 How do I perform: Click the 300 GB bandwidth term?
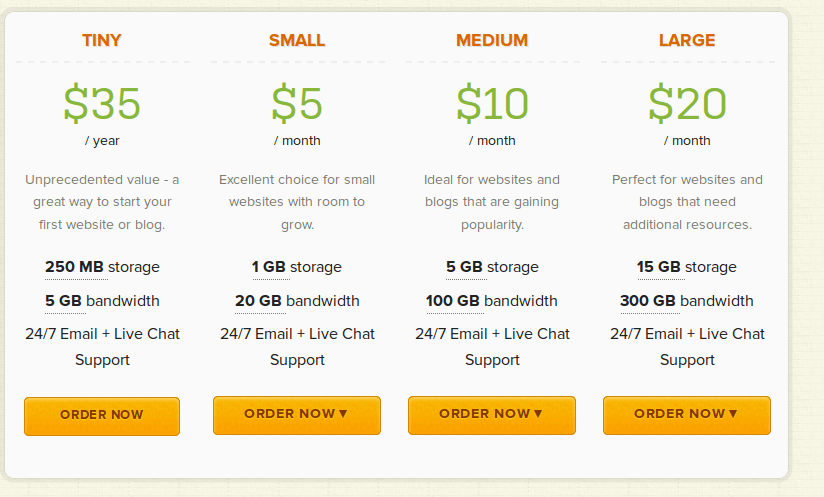click(x=648, y=301)
